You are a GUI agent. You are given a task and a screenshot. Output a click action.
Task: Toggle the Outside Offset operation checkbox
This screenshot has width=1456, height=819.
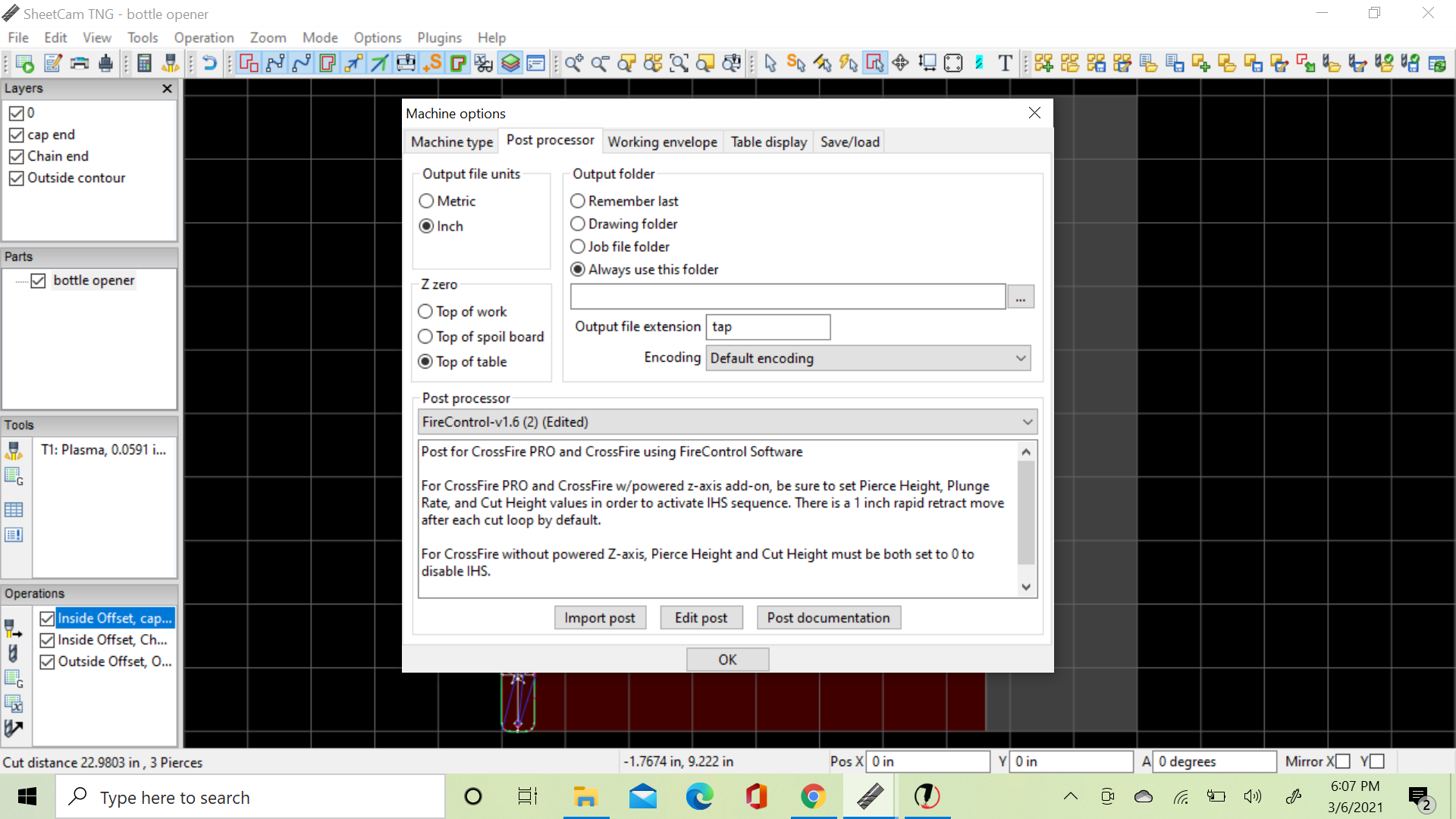tap(47, 662)
